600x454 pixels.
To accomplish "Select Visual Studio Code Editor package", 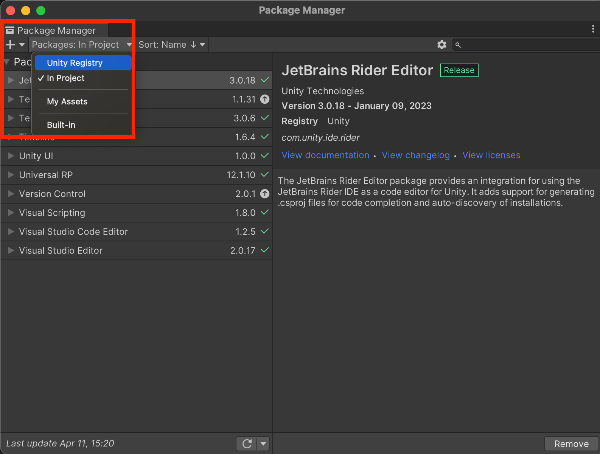I will (137, 232).
